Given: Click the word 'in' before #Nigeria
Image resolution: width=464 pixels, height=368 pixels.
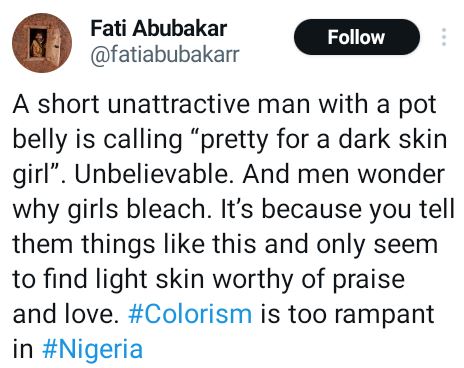Looking at the screenshot, I should pos(23,349).
